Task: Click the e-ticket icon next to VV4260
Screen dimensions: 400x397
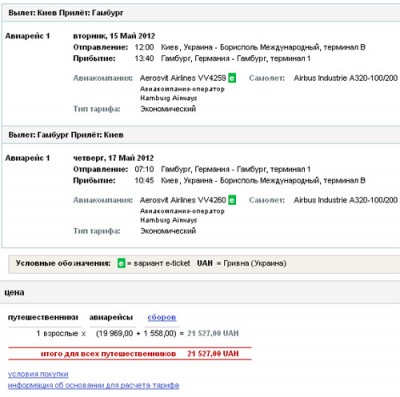Action: coord(232,200)
